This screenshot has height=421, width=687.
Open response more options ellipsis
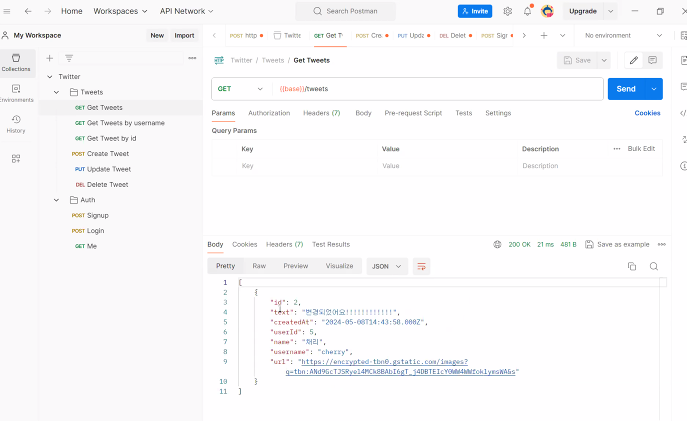coord(662,244)
